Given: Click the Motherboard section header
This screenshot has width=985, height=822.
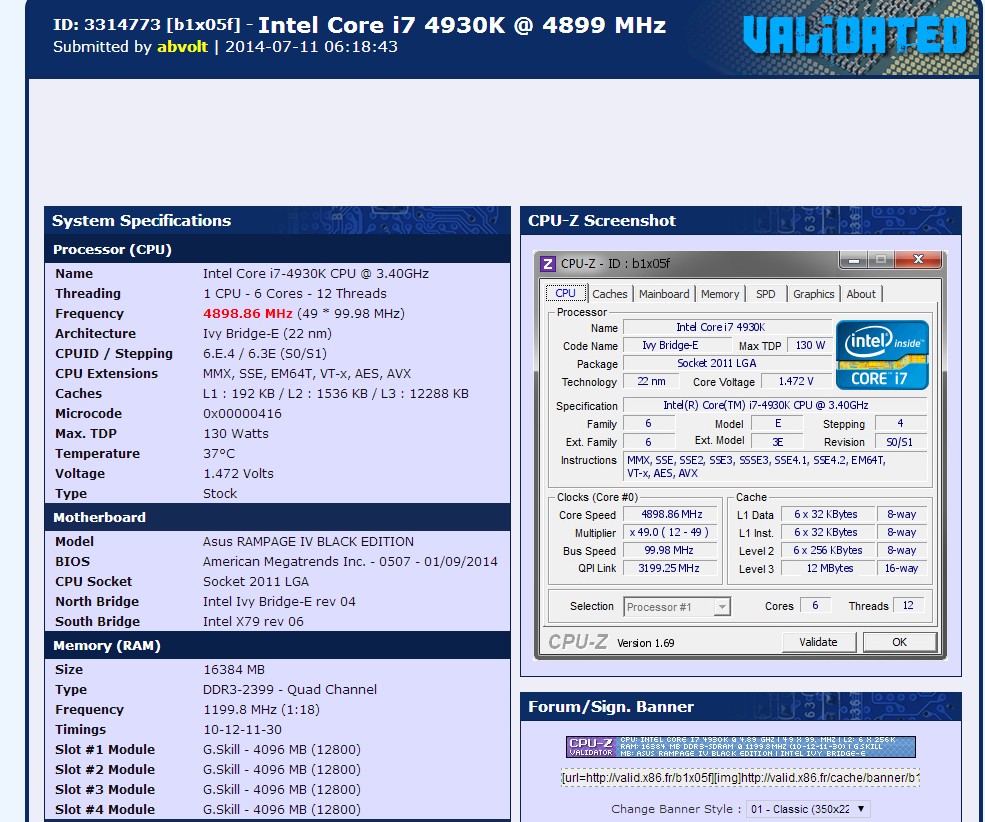Looking at the screenshot, I should 277,517.
